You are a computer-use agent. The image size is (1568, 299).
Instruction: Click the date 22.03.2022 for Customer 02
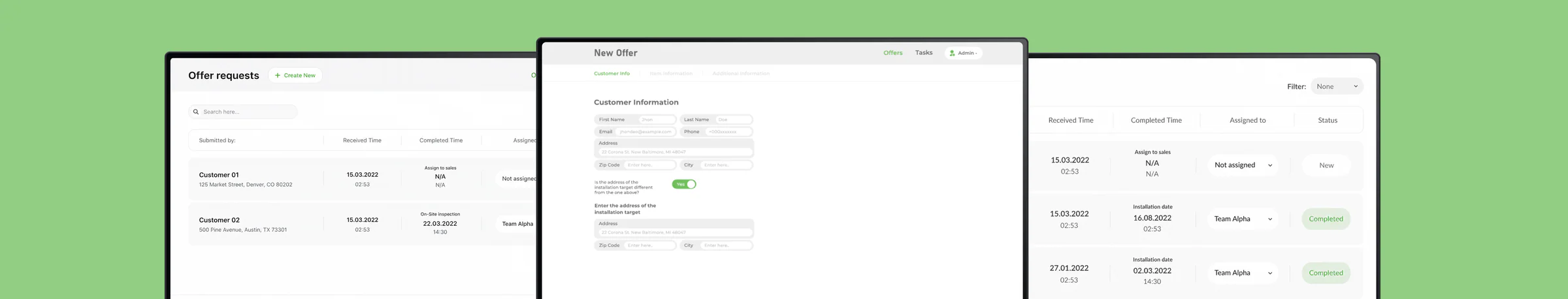pyautogui.click(x=440, y=223)
